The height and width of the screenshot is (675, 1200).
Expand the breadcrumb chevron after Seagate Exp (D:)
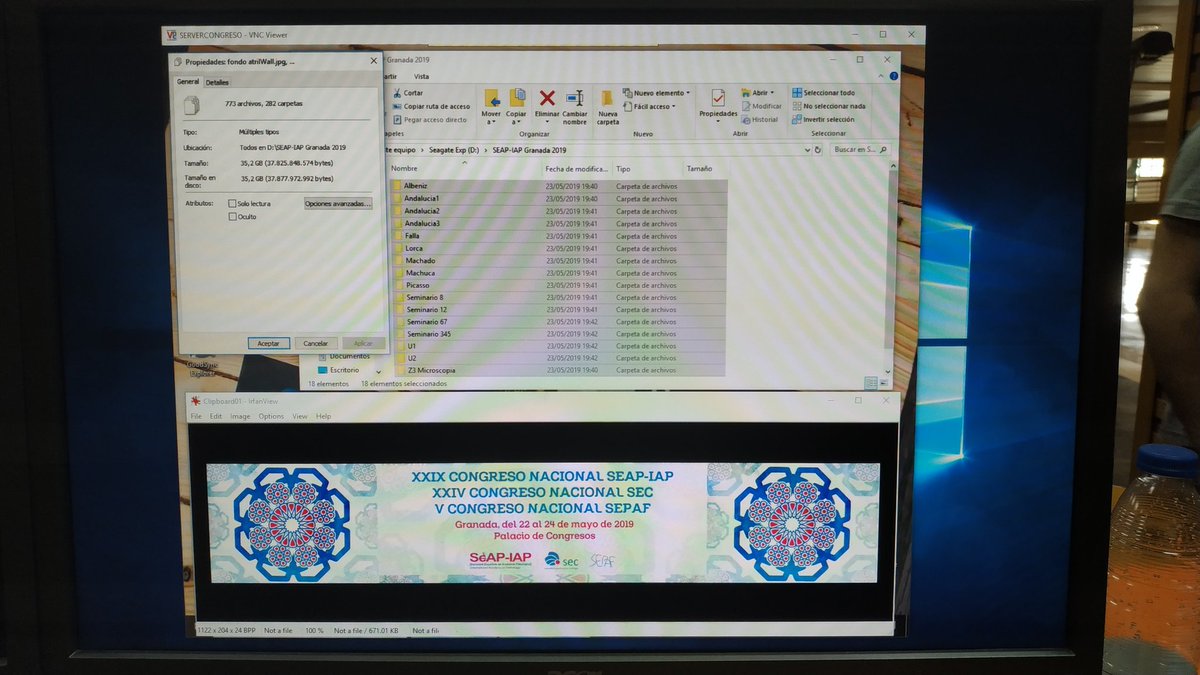pos(487,149)
